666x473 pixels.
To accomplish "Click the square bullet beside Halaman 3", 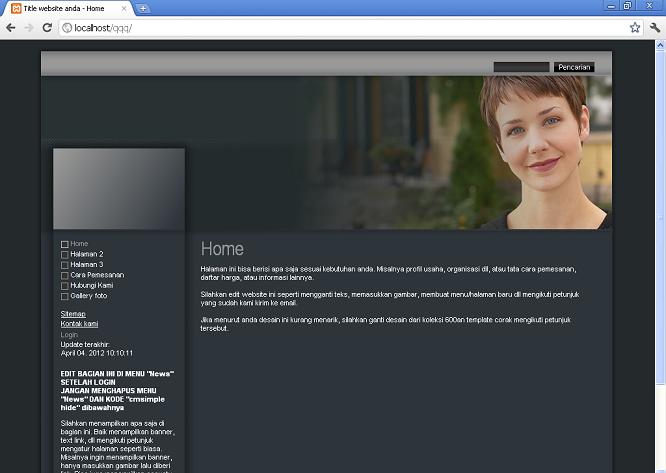I will (x=65, y=265).
